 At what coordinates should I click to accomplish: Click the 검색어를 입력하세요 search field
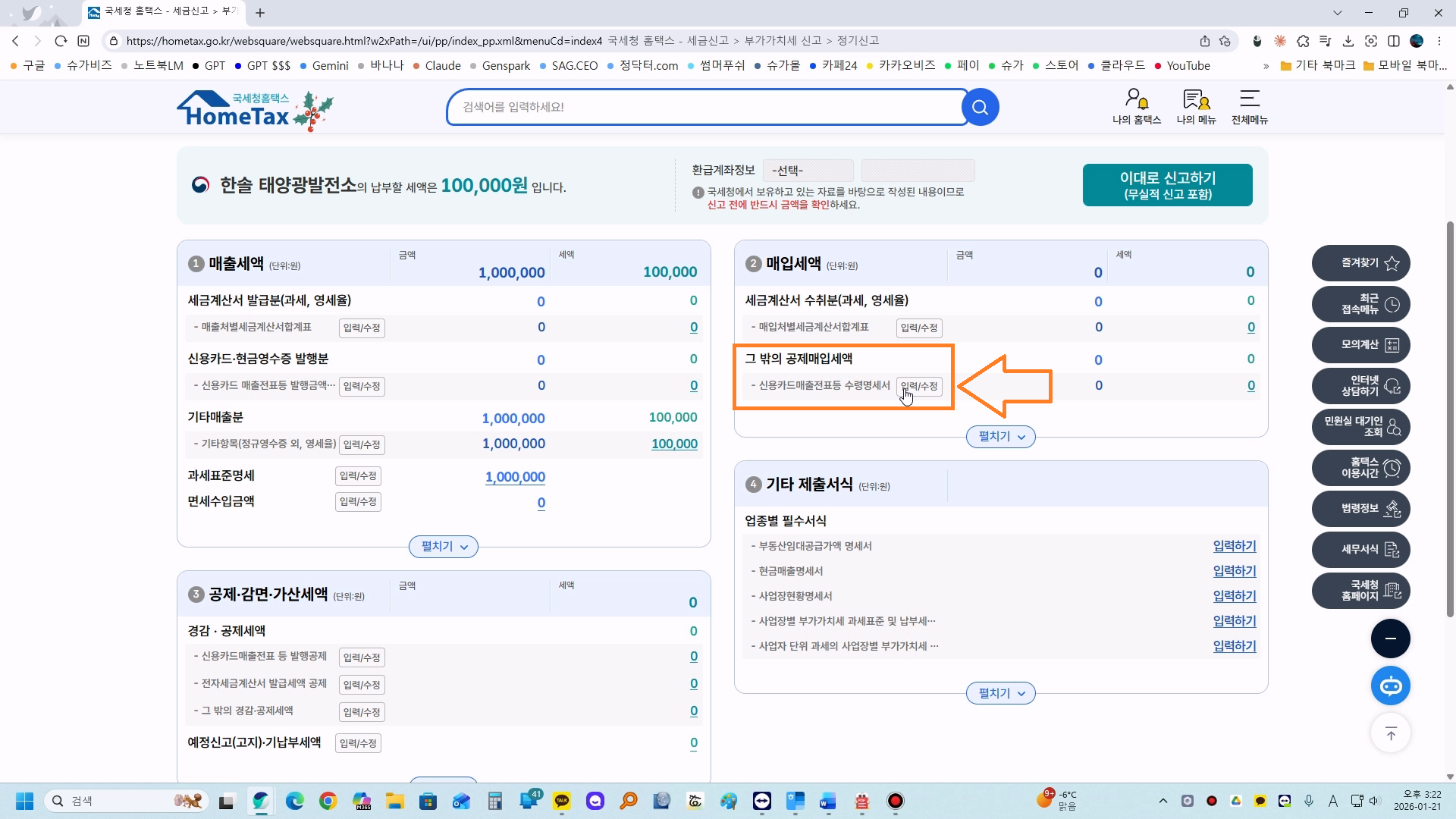(705, 107)
